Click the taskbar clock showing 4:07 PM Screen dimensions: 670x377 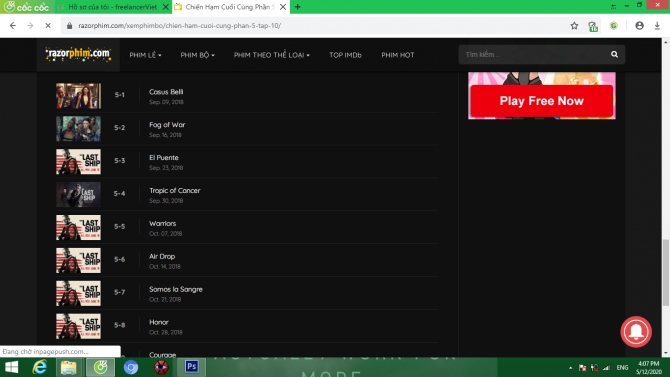point(648,368)
